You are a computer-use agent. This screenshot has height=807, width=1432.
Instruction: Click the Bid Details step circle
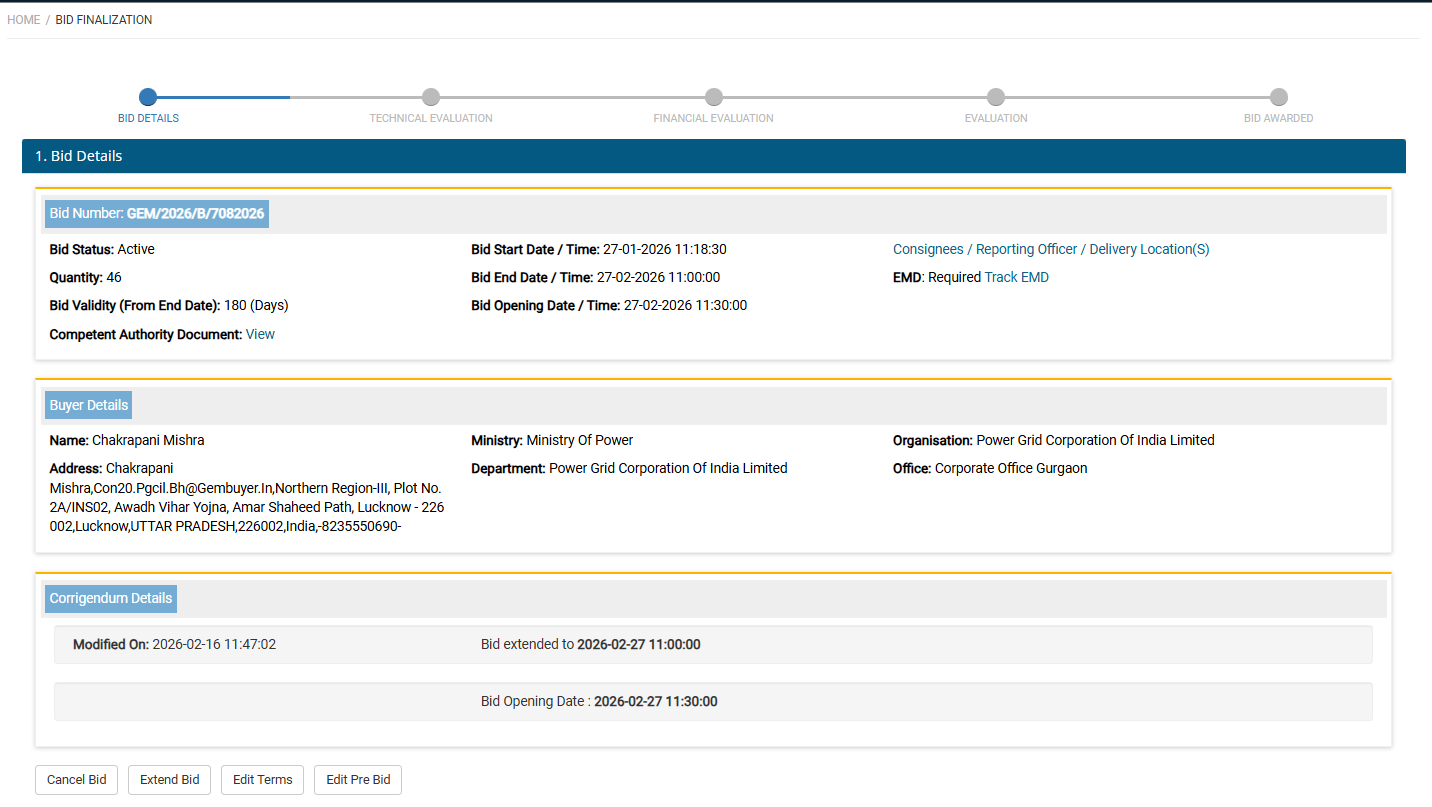pos(148,97)
